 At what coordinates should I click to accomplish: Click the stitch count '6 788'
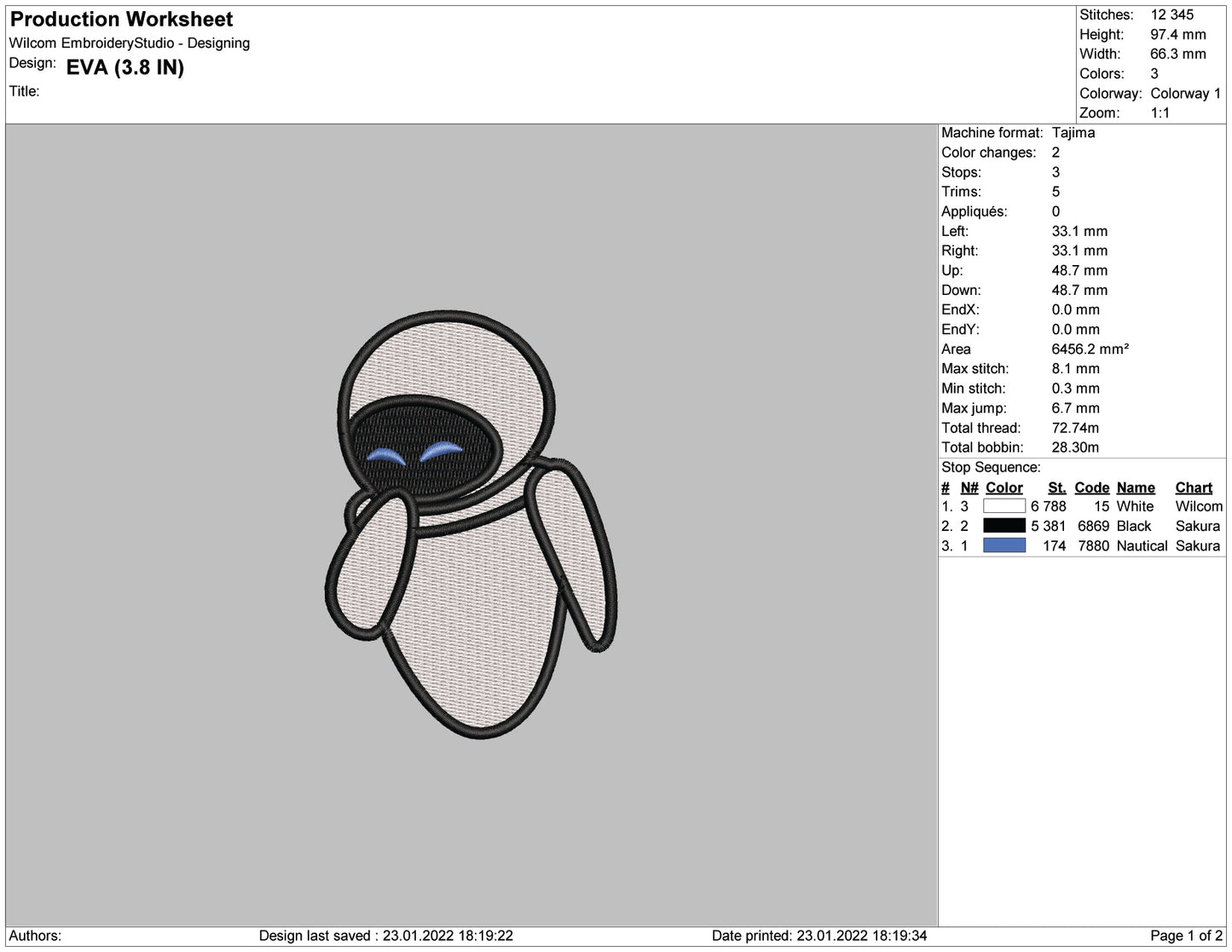coord(1048,506)
